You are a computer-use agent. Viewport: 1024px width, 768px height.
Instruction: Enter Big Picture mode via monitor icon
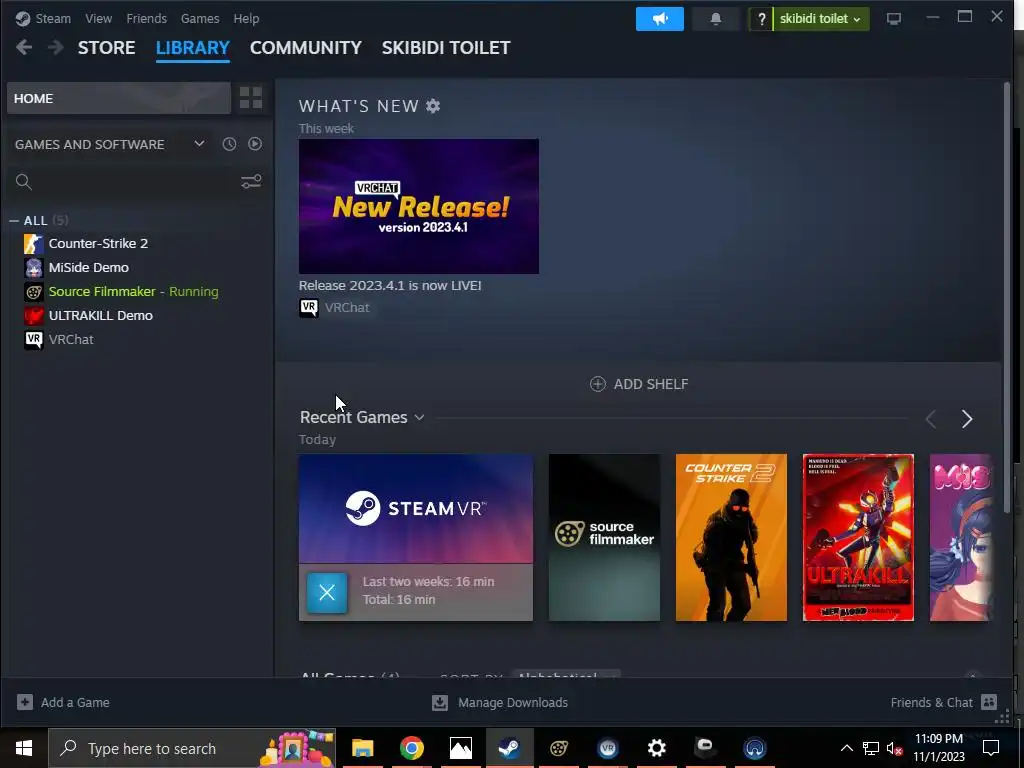coord(893,19)
